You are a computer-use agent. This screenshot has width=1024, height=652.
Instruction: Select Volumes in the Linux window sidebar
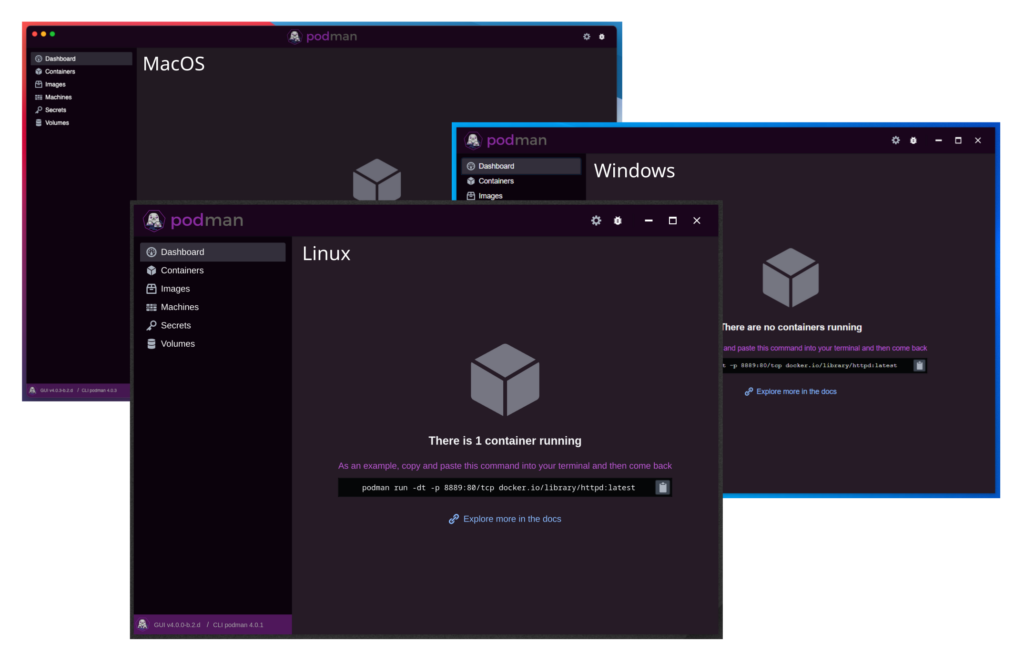click(177, 344)
